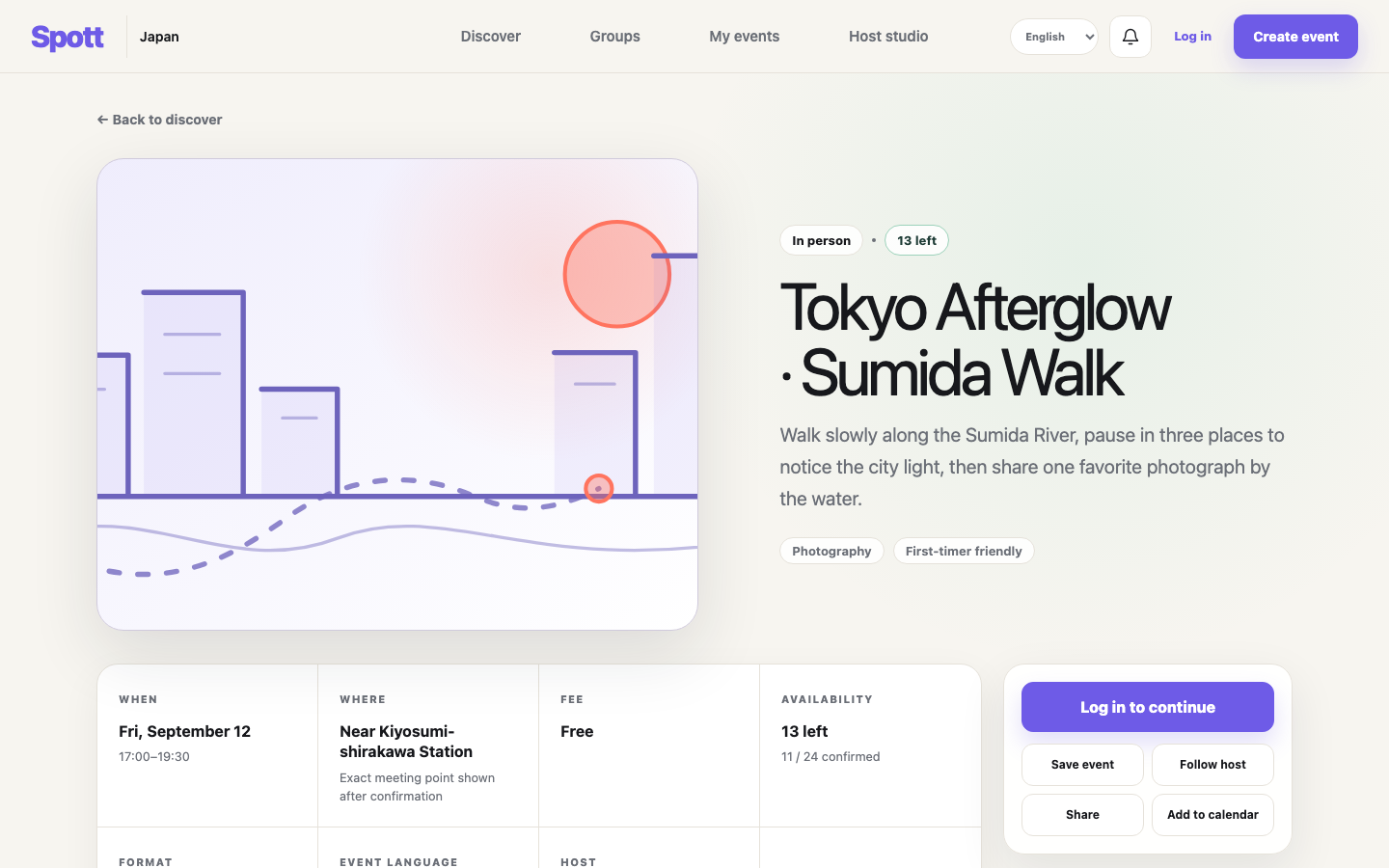Image resolution: width=1389 pixels, height=868 pixels.
Task: Click the Spott logo
Action: click(68, 37)
